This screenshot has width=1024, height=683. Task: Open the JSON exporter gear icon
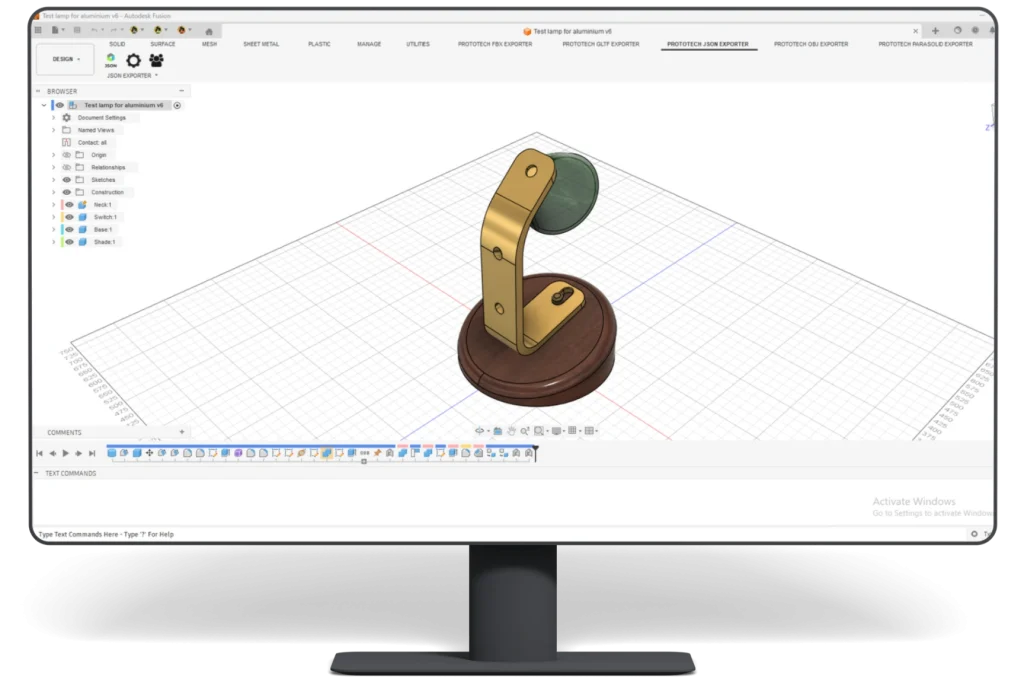pos(133,60)
